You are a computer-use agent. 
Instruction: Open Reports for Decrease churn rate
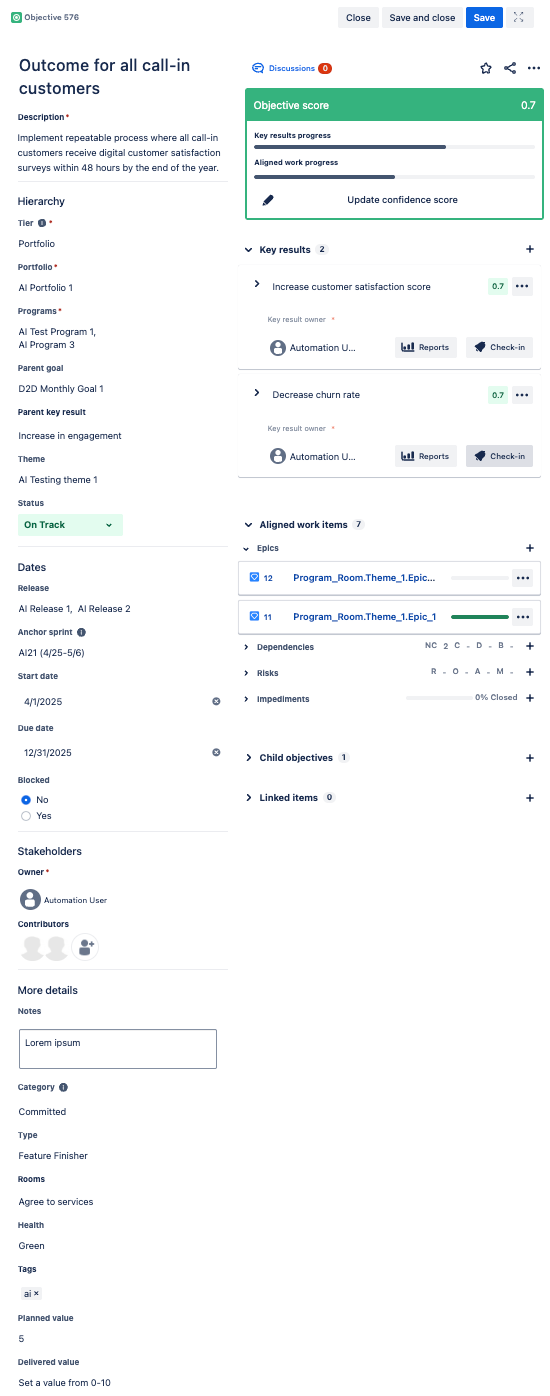point(426,456)
